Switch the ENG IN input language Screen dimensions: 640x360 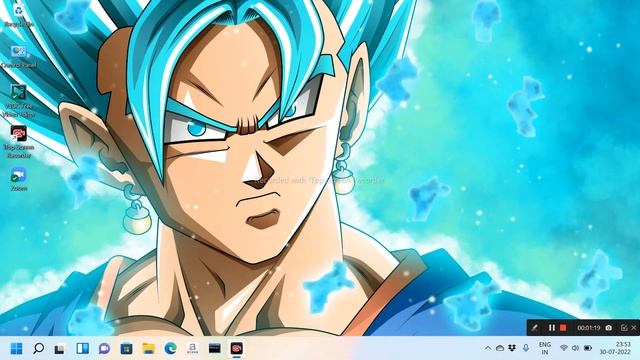point(545,348)
